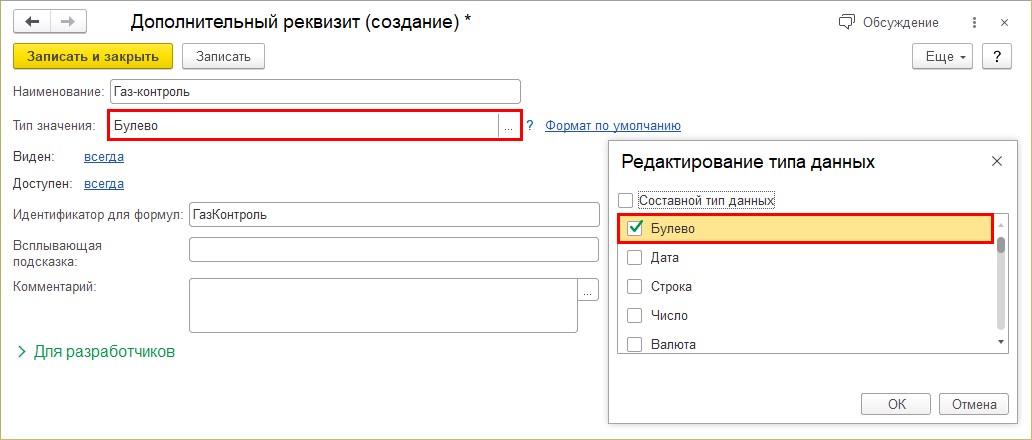Open the Еще dropdown menu
Screen dimensions: 1032x440
pos(942,57)
